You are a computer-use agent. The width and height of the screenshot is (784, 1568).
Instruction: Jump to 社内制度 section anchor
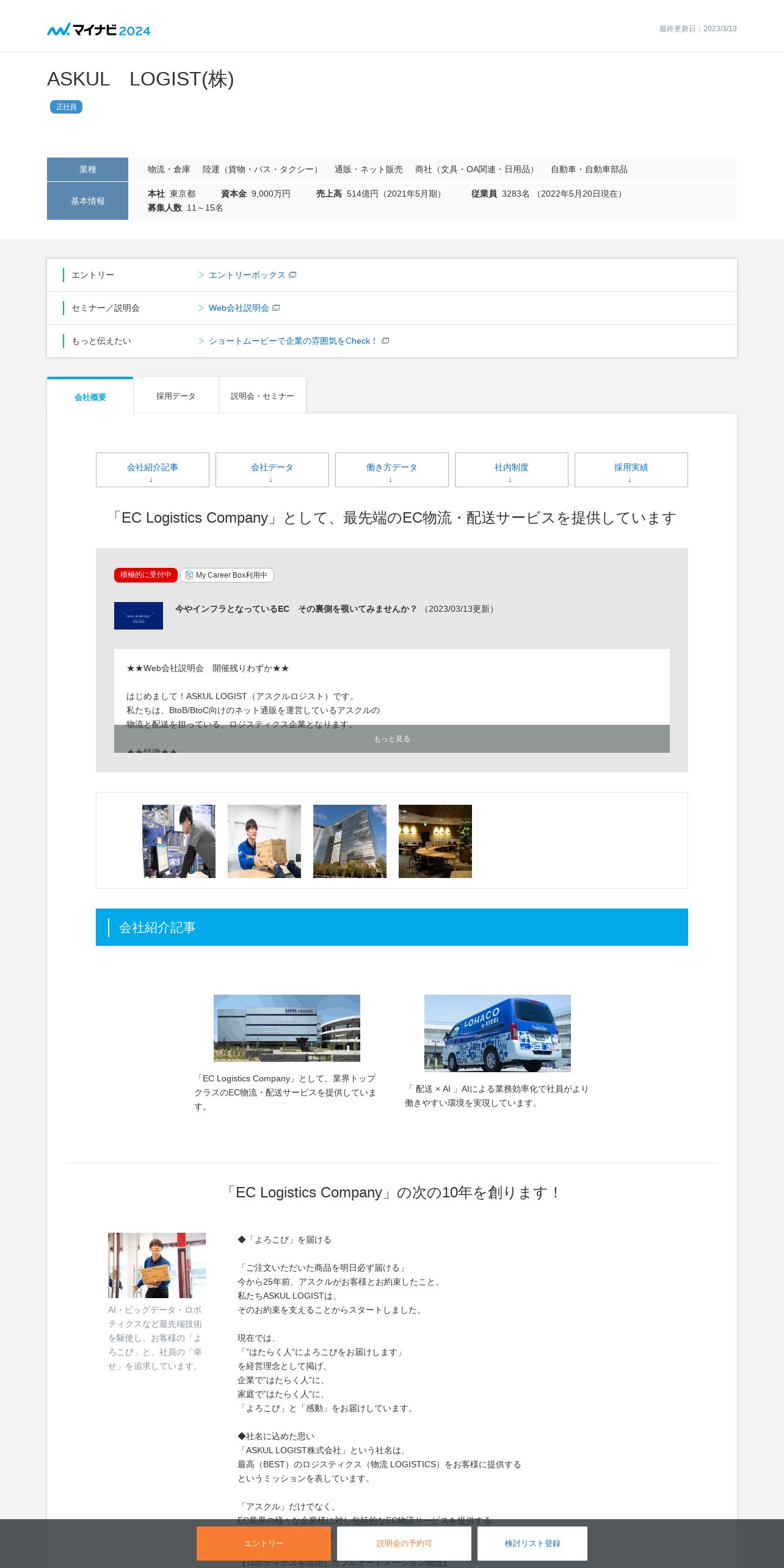coord(512,470)
